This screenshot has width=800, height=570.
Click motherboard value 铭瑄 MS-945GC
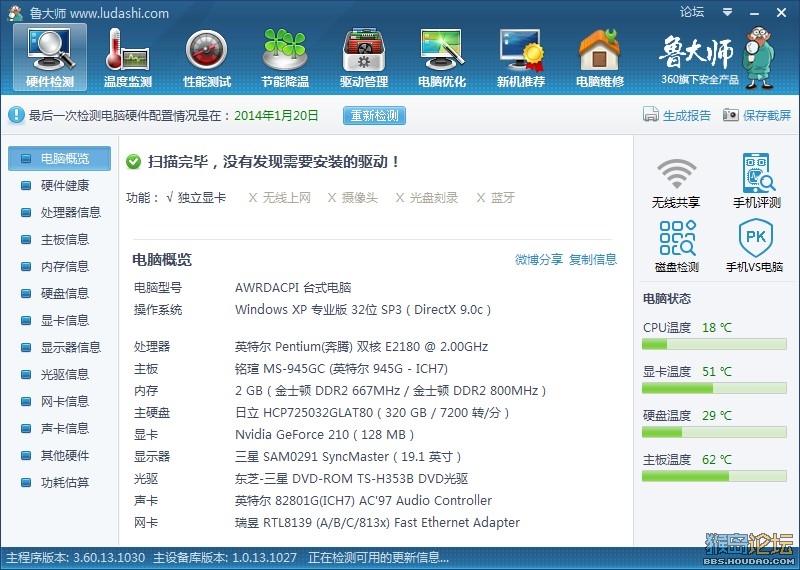pos(341,368)
